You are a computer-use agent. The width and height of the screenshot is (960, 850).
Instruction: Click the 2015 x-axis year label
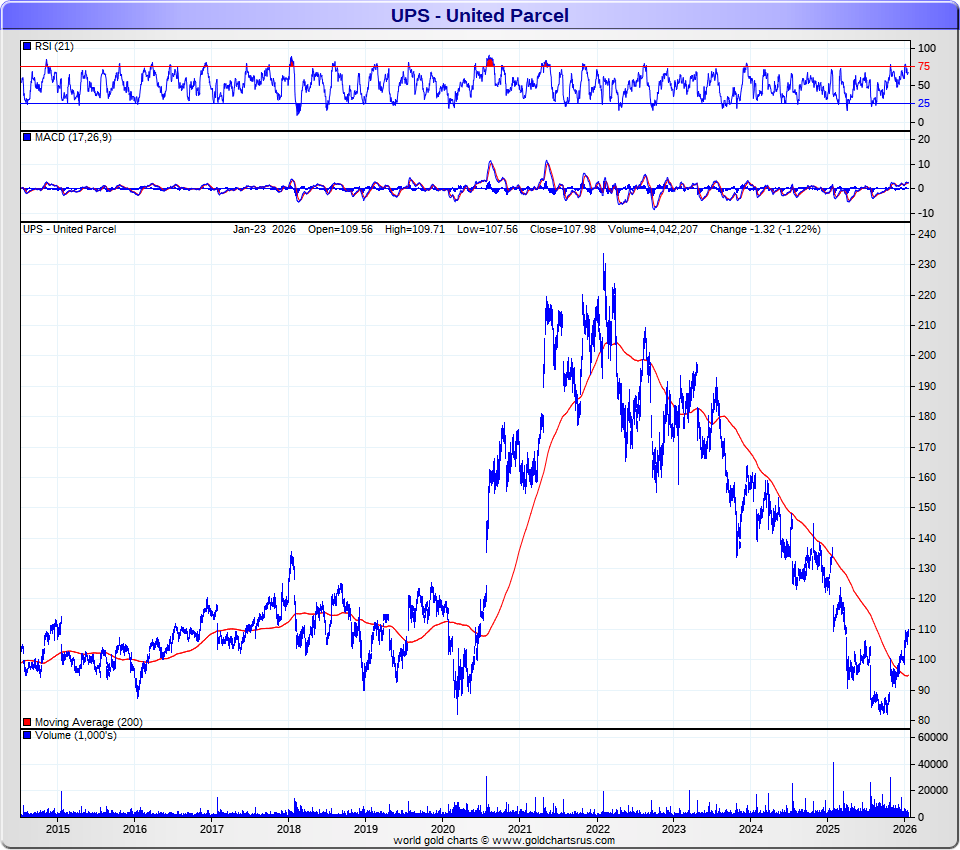pyautogui.click(x=58, y=829)
